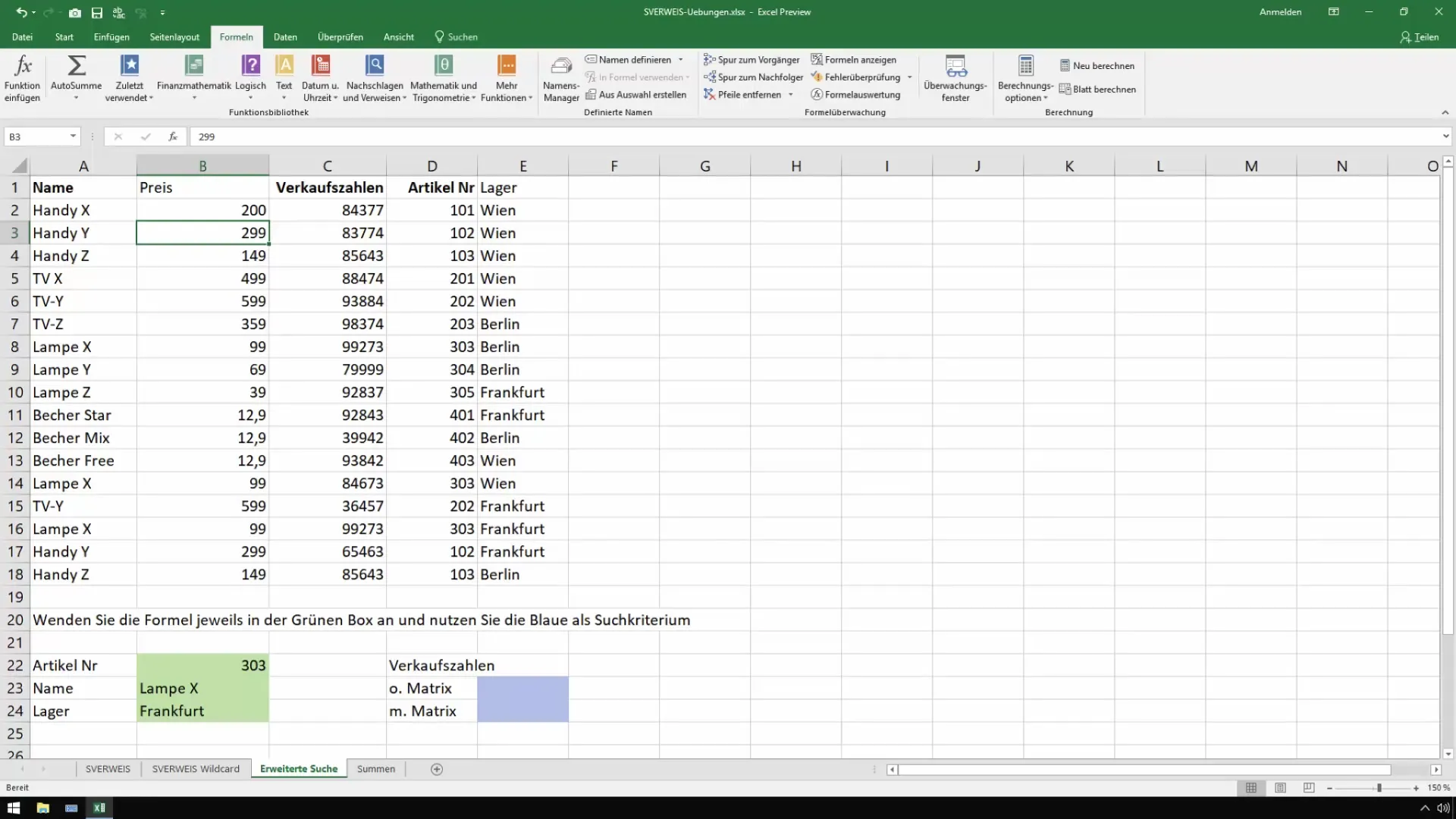Open the Zuletzt verwendet function list
The image size is (1456, 819).
pyautogui.click(x=130, y=78)
